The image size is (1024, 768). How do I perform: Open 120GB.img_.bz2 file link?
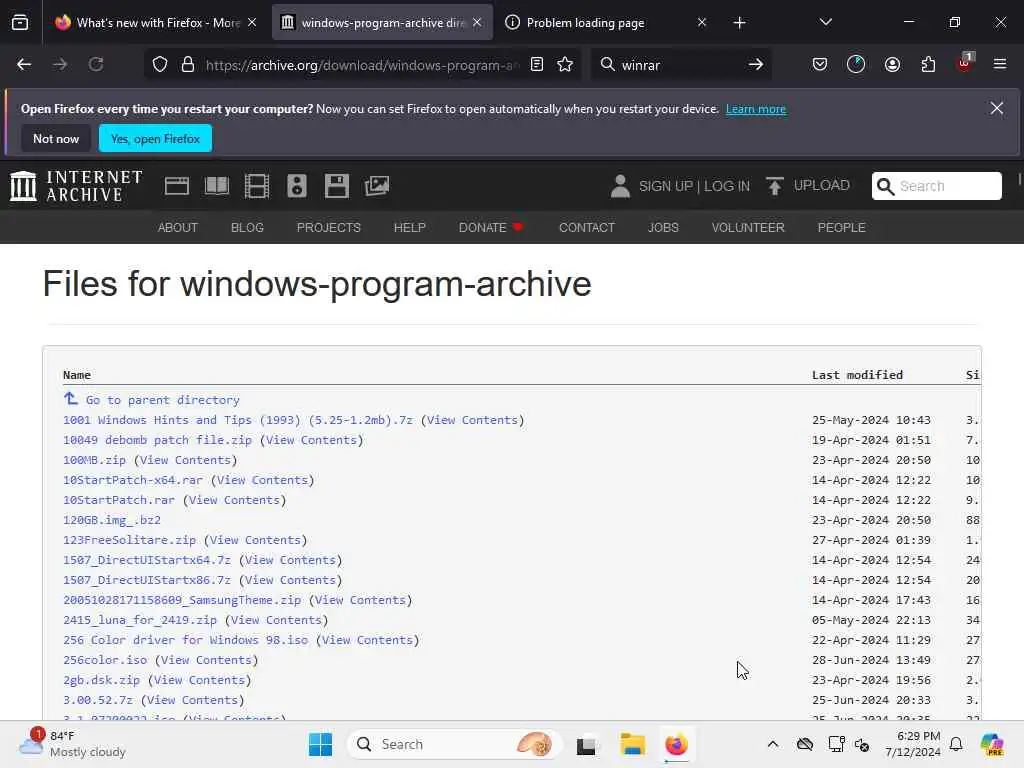pos(112,520)
